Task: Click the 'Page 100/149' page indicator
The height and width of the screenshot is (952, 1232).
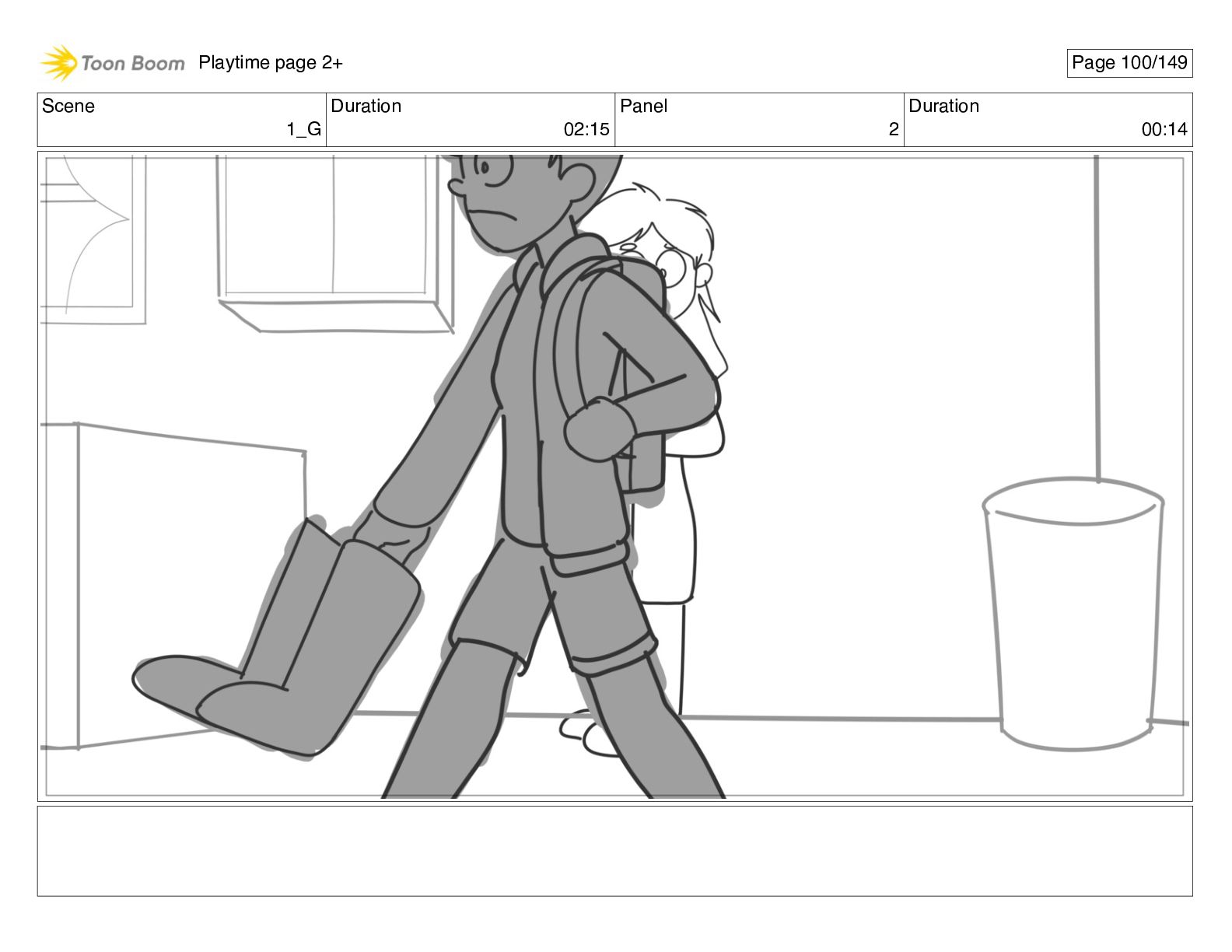Action: click(1129, 63)
